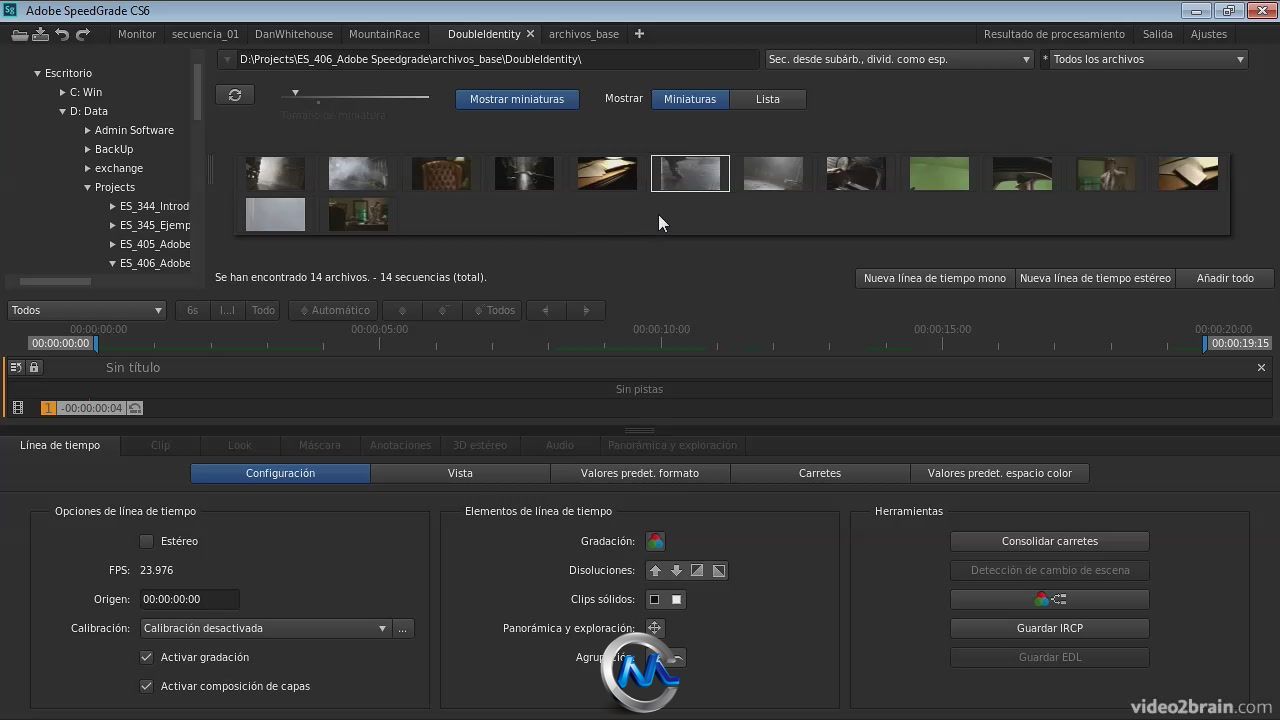Viewport: 1280px width, 720px height.
Task: Click the fourth Disoluciones diagonal icon
Action: click(x=718, y=570)
